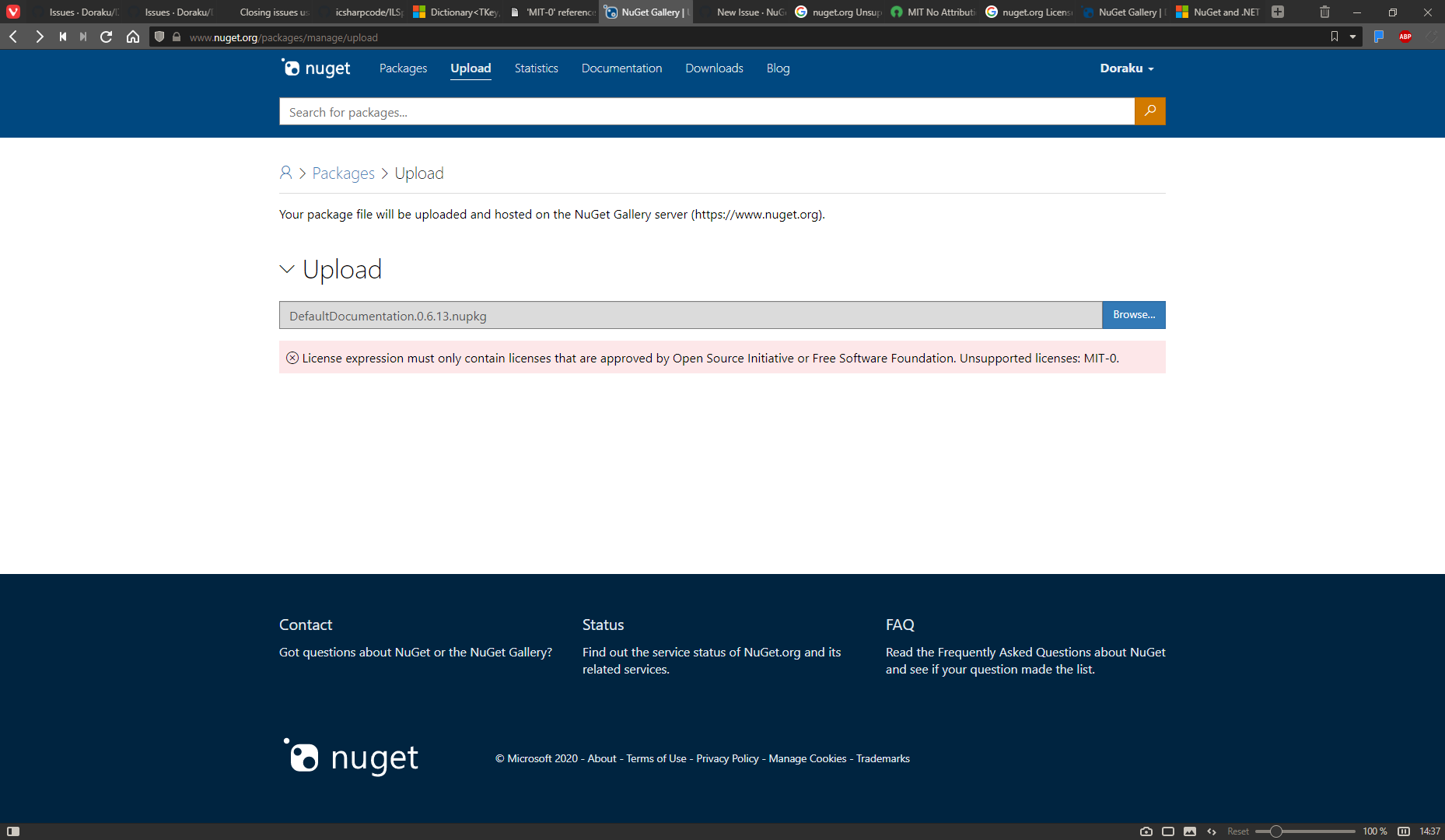This screenshot has height=840, width=1445.
Task: Open Documentation in the top navigation
Action: pos(622,68)
